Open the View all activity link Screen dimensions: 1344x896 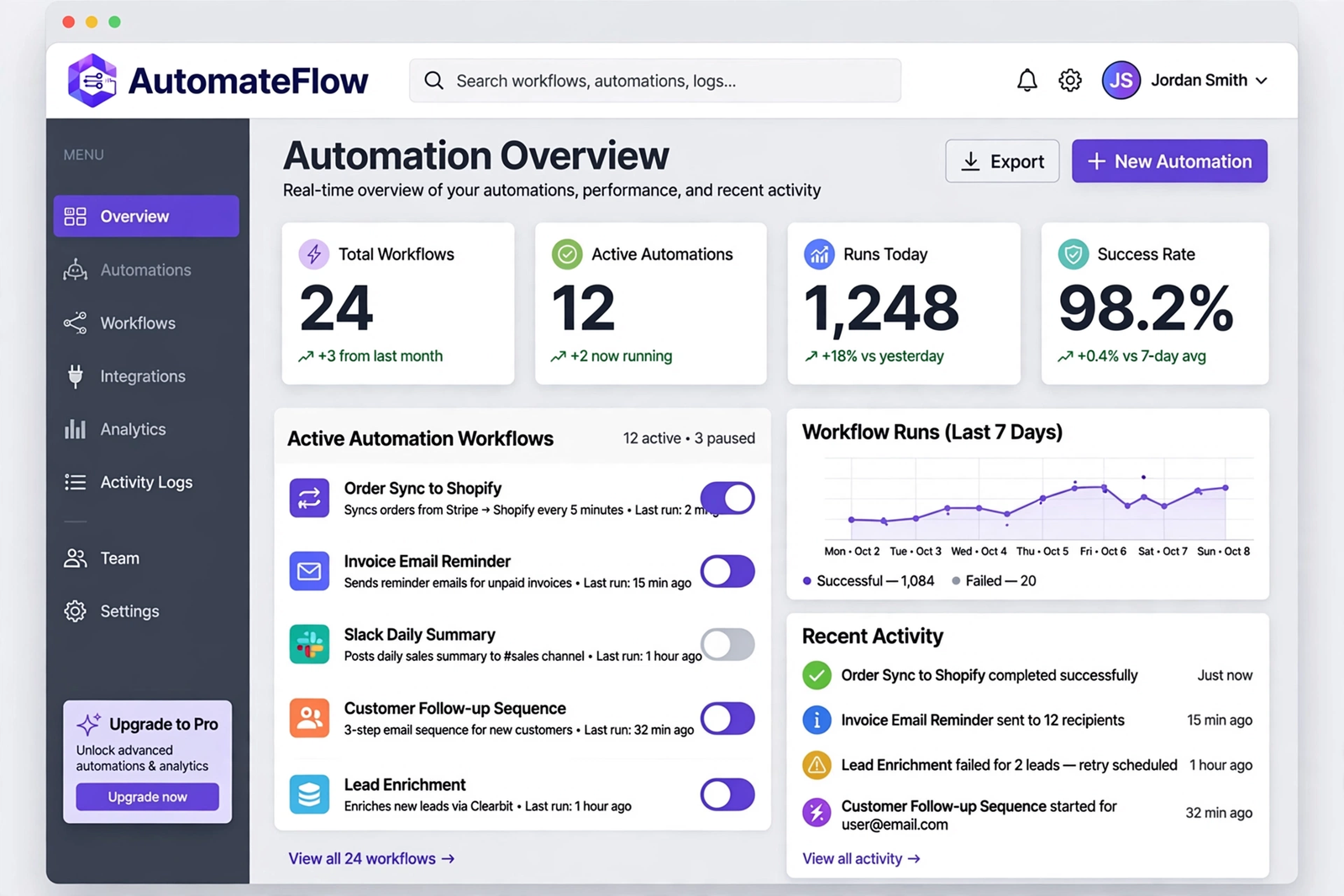tap(861, 858)
